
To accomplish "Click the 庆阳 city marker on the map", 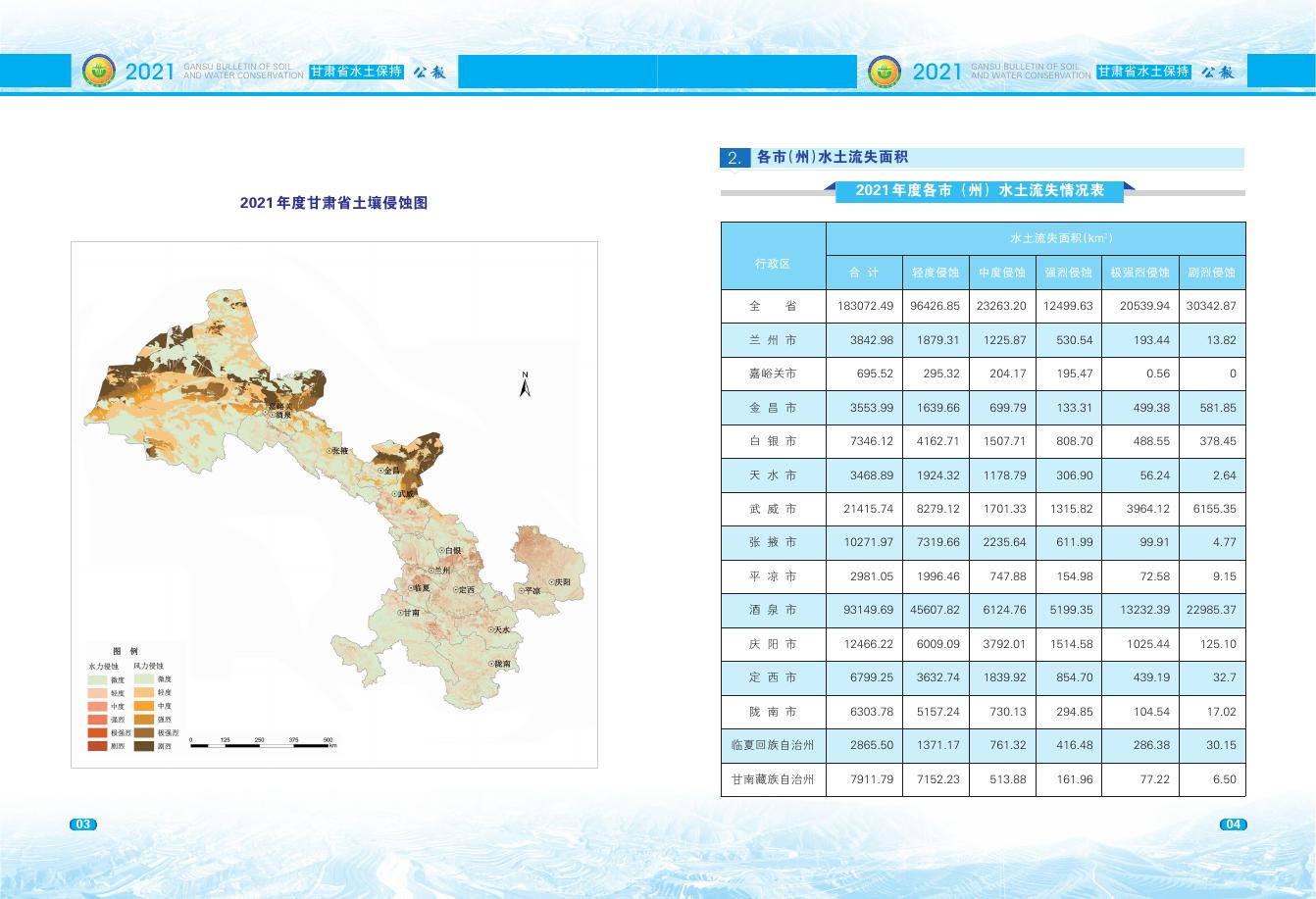I will pyautogui.click(x=551, y=582).
